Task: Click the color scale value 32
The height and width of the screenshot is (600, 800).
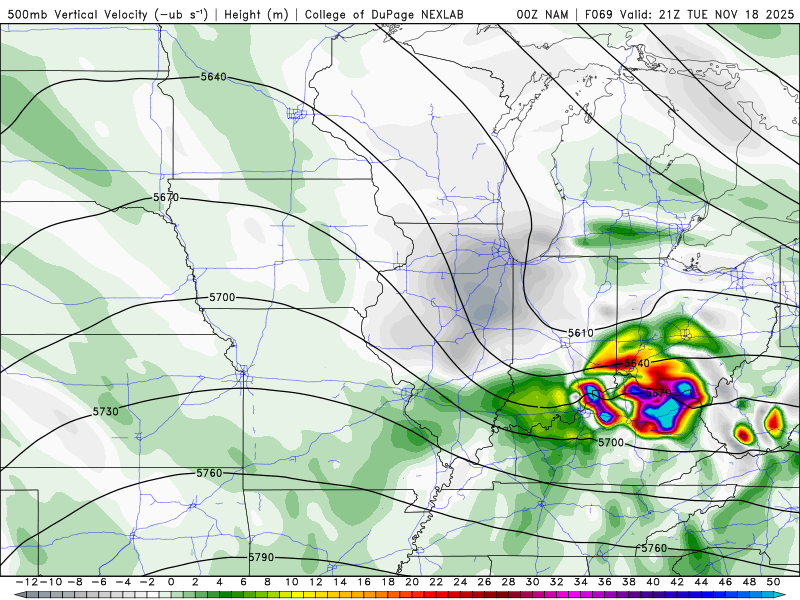Action: tap(557, 582)
